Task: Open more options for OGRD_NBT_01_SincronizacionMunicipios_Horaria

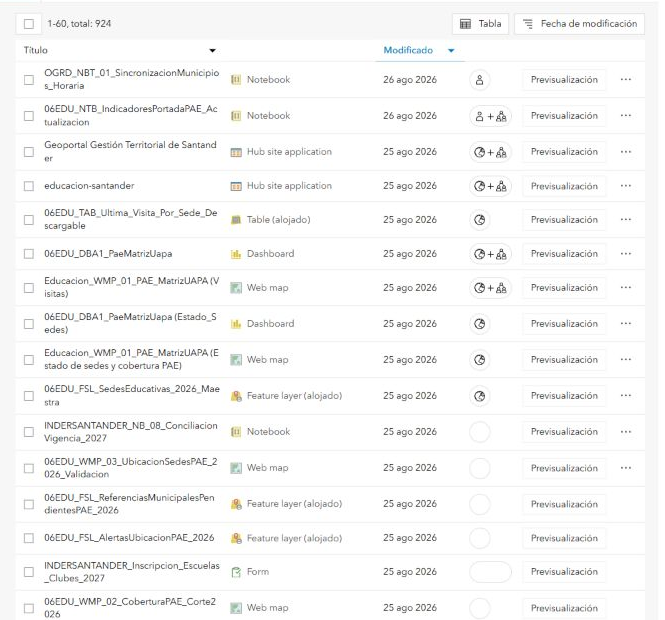Action: (626, 80)
